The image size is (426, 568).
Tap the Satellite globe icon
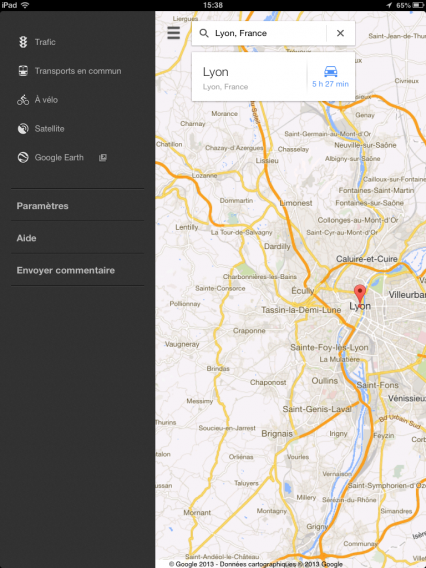pos(23,129)
